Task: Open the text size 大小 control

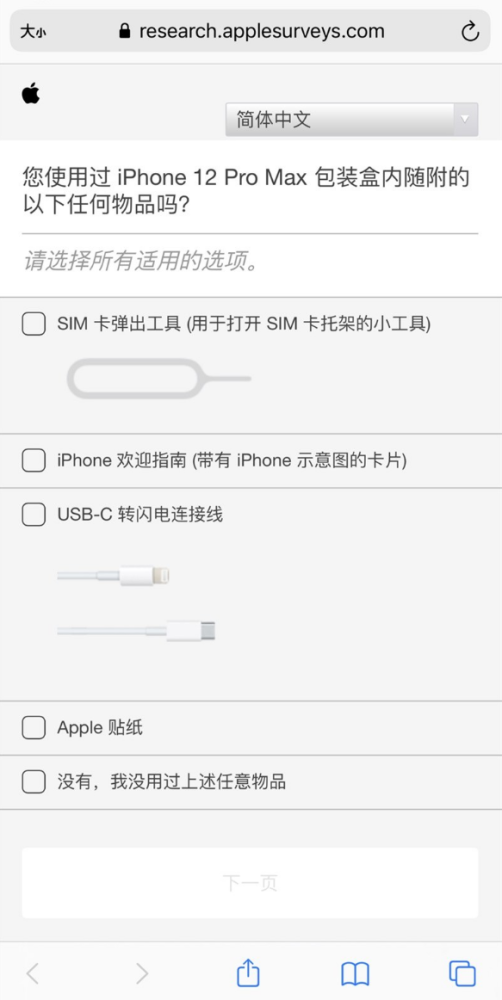Action: [x=33, y=31]
